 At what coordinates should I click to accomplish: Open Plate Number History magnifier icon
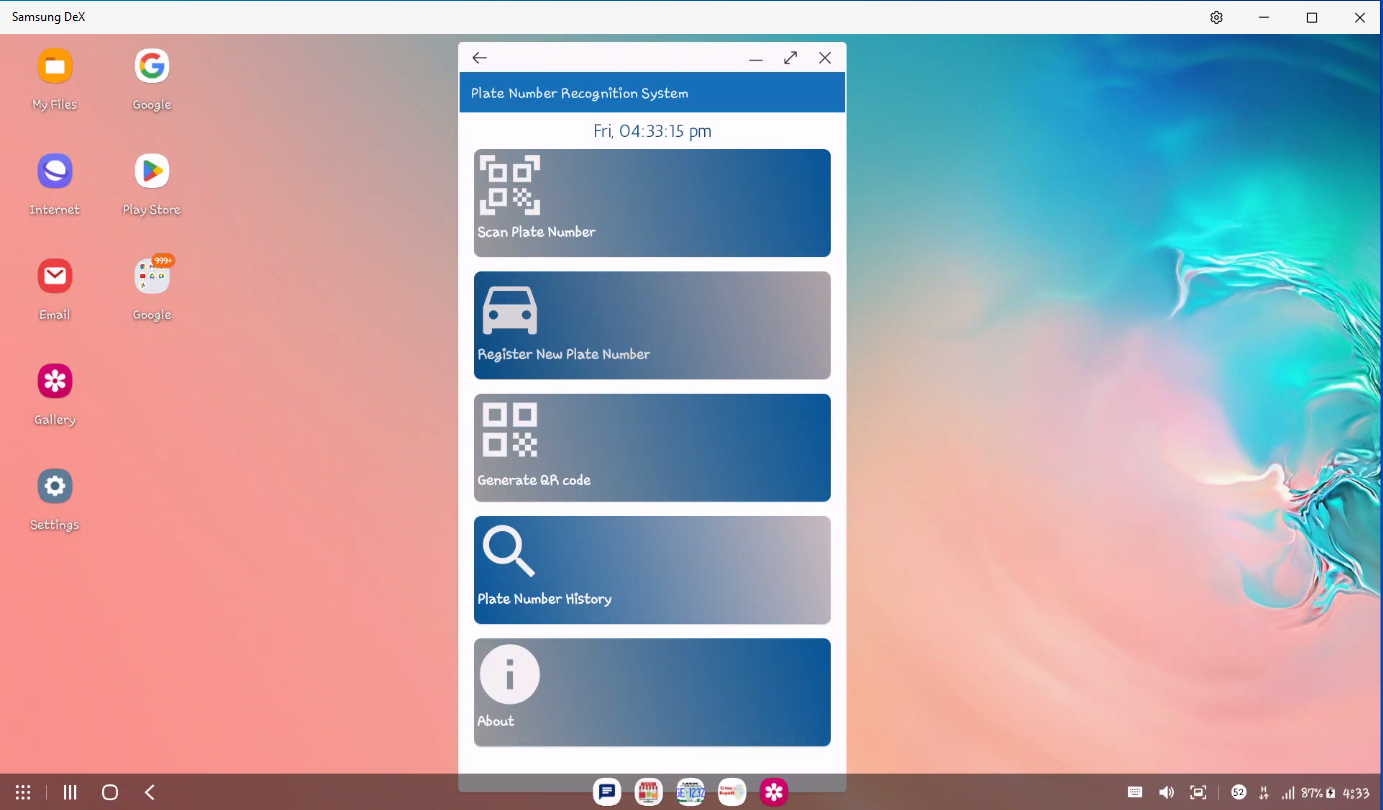pos(509,552)
